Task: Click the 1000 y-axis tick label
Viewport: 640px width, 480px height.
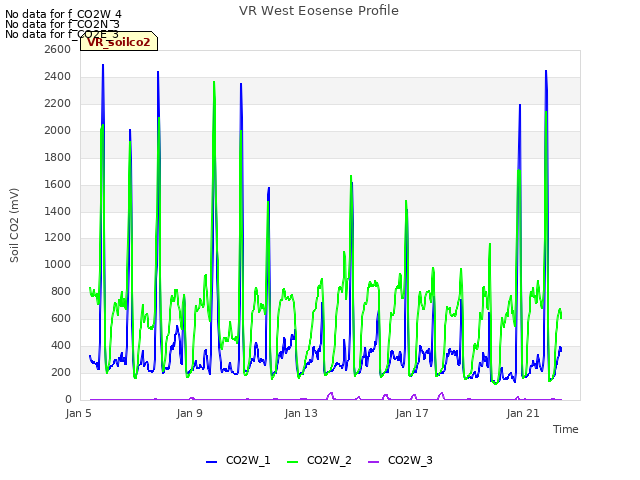Action: click(58, 264)
